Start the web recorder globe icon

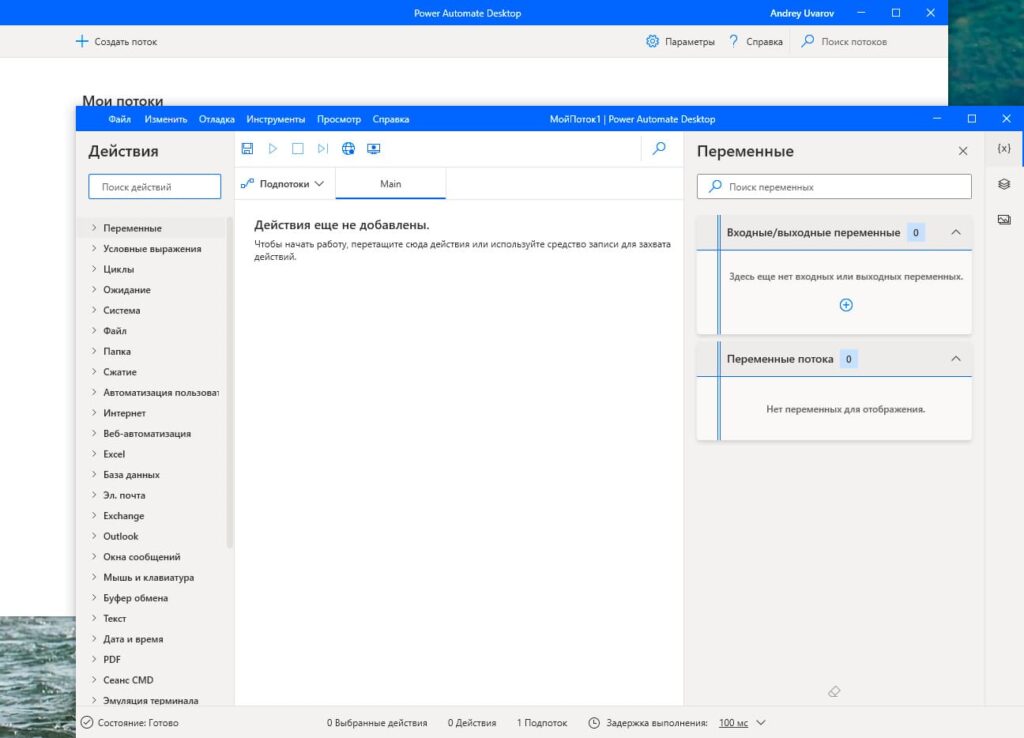[348, 148]
